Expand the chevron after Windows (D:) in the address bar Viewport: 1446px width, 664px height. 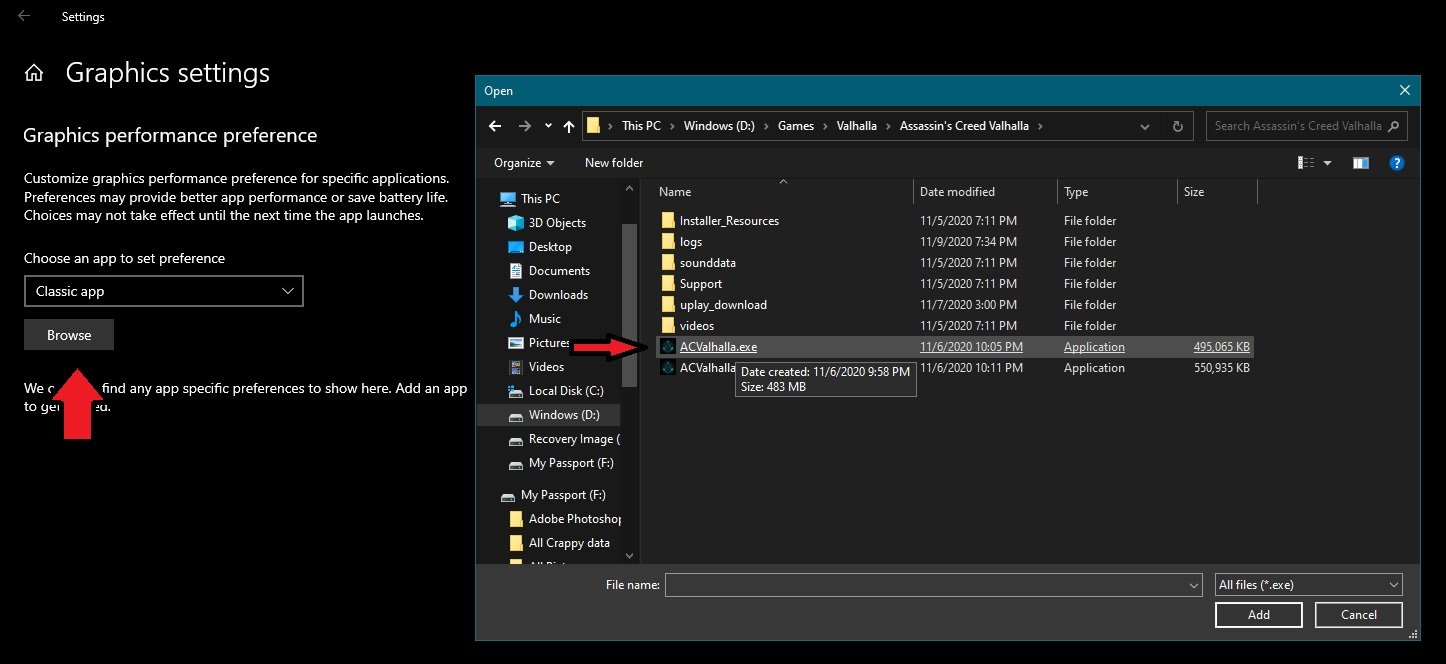tap(767, 126)
